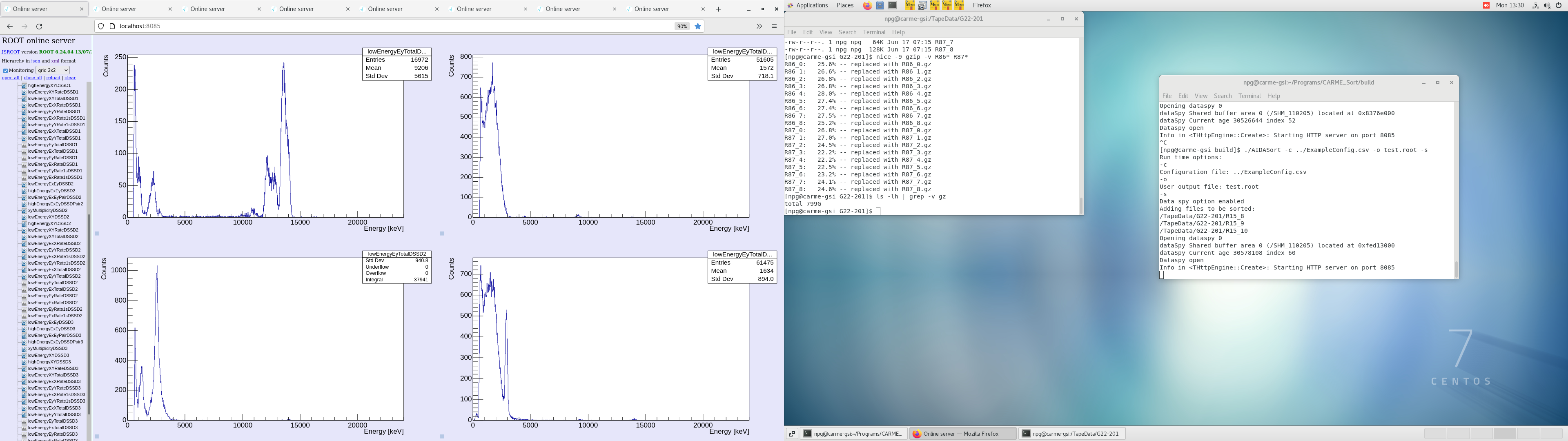Viewport: 1568px width, 441px height.
Task: Launch terminal from top panel icon
Action: [x=892, y=5]
